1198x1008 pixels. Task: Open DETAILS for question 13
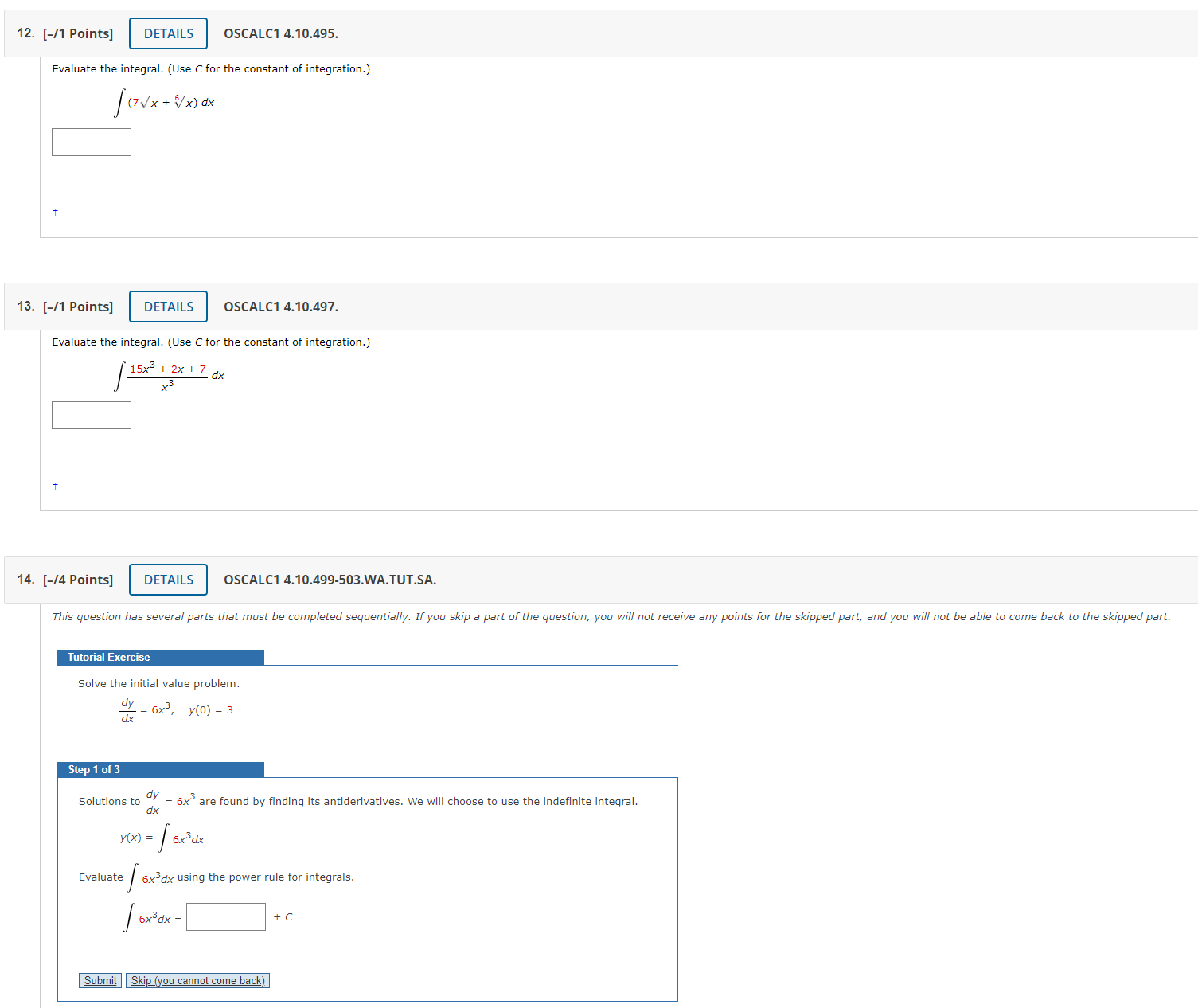[167, 307]
